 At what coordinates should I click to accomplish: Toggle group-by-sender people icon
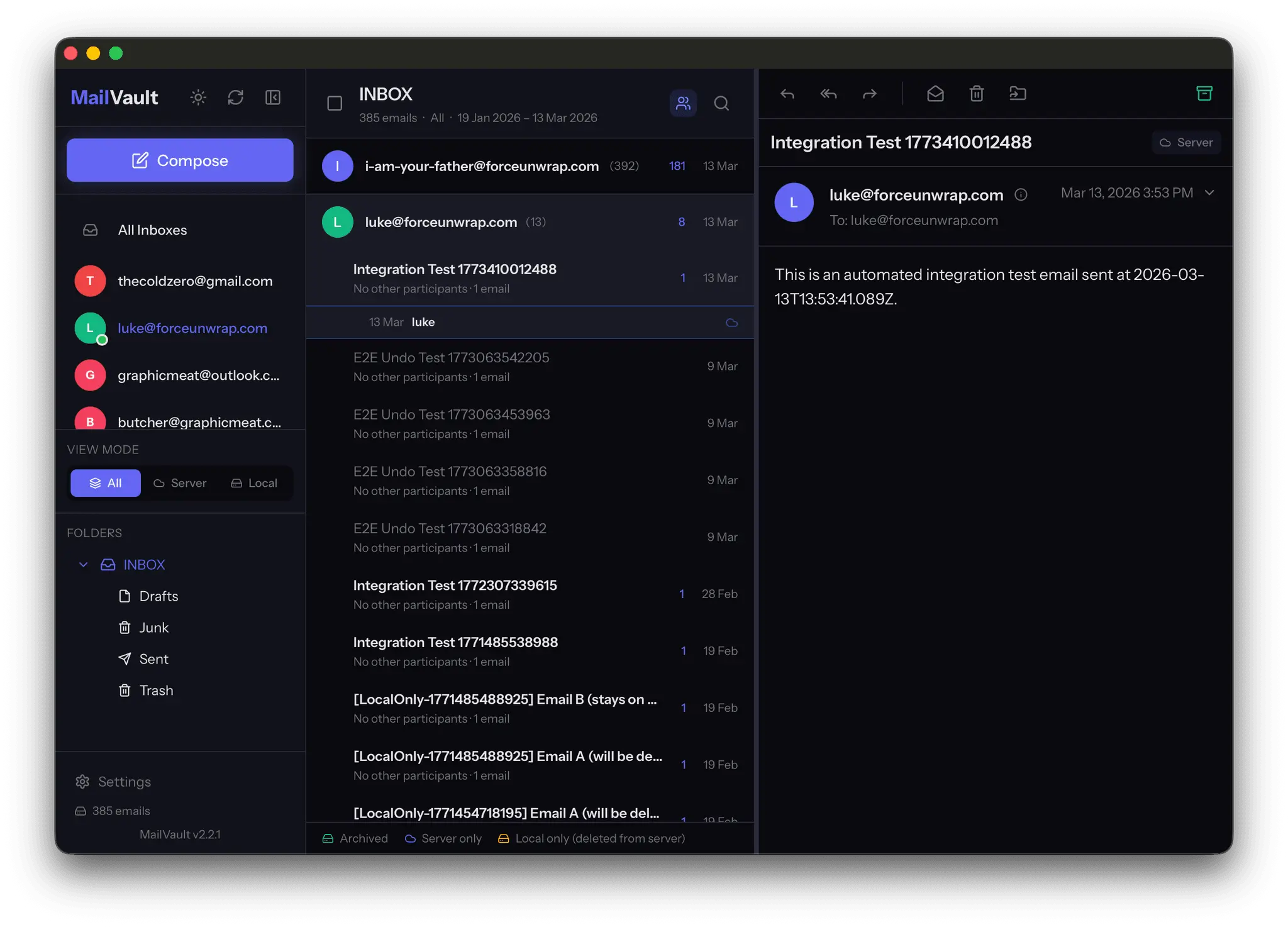(683, 103)
